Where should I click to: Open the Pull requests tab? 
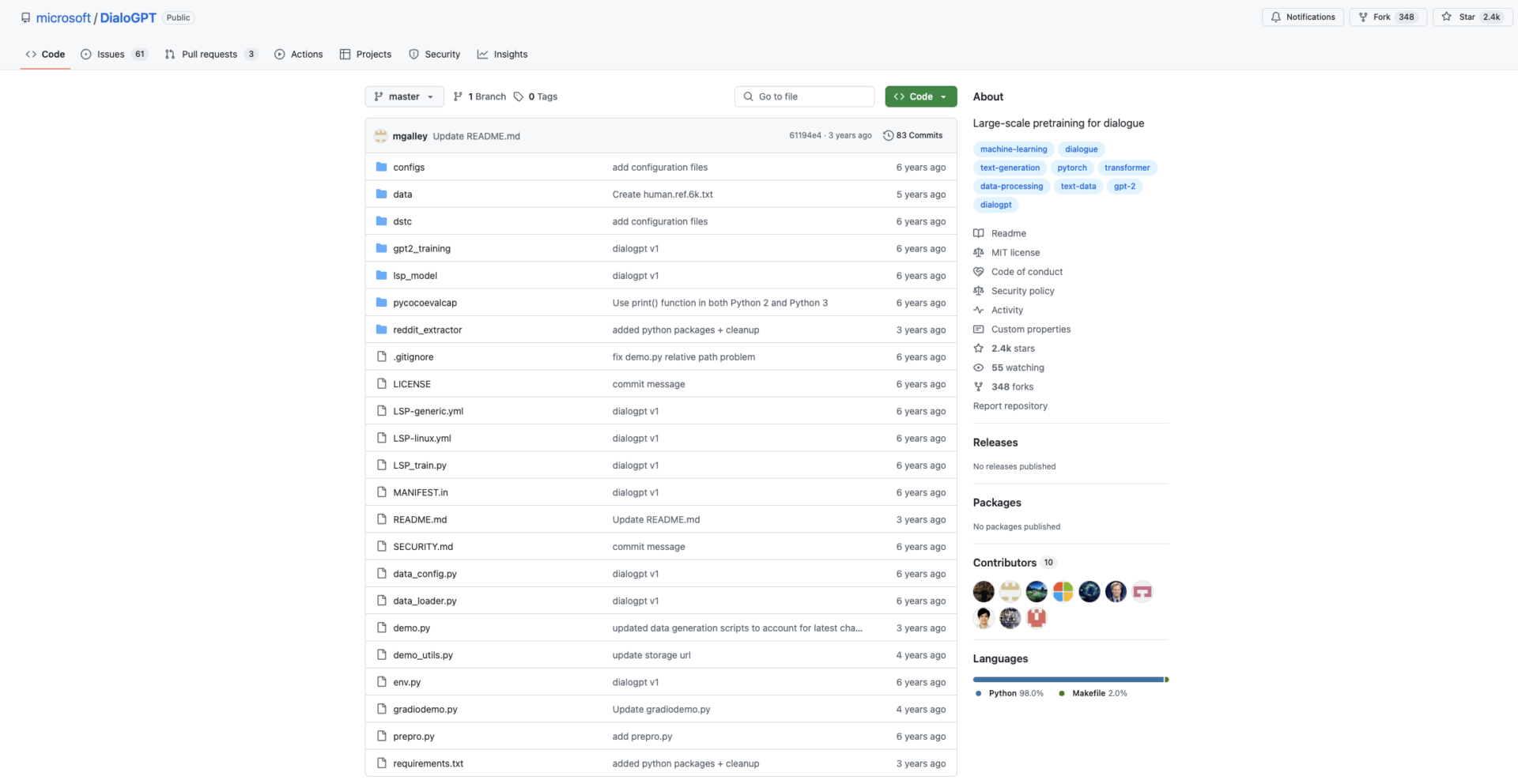coord(211,55)
